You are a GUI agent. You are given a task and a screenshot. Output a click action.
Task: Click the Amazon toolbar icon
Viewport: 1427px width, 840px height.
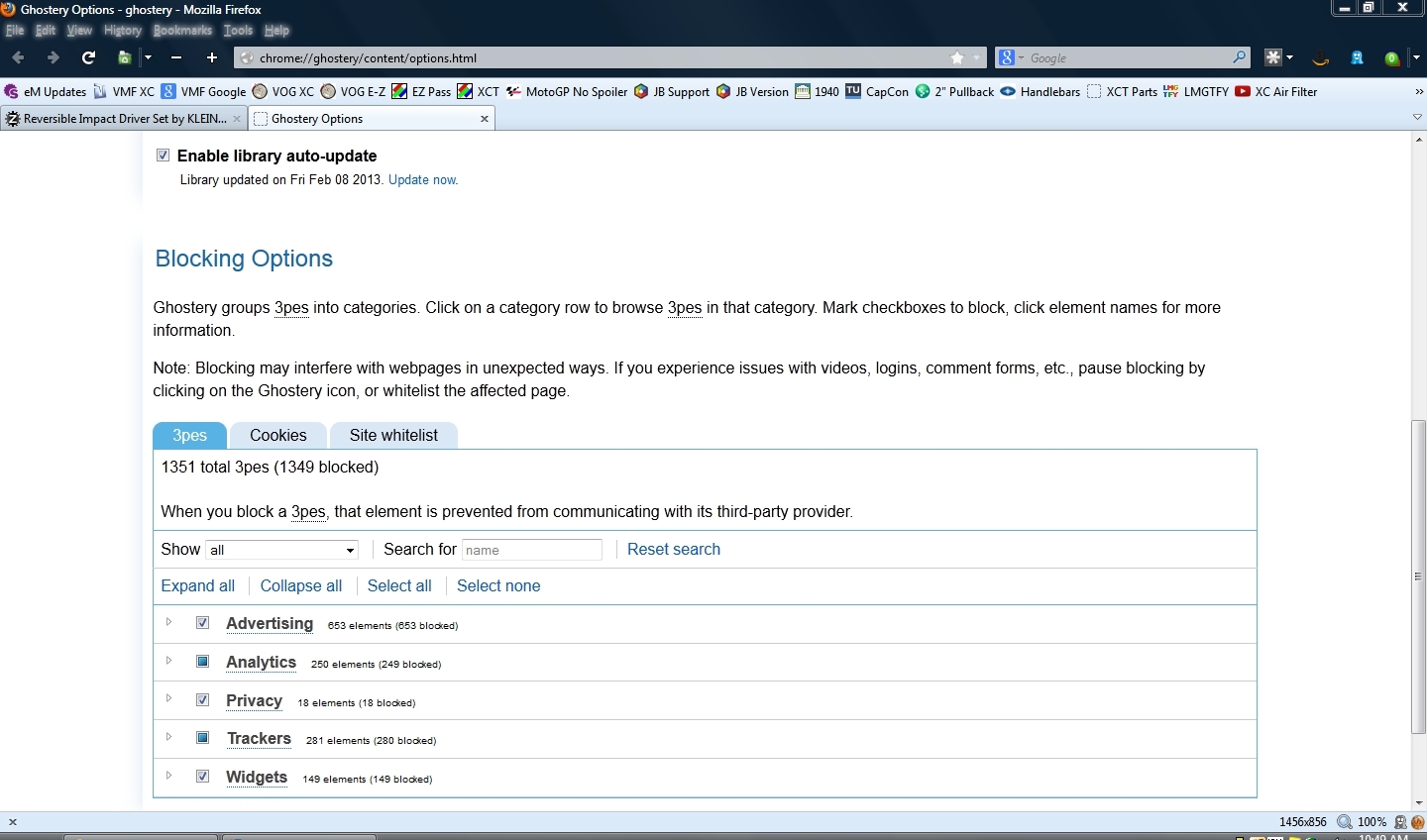coord(1320,58)
